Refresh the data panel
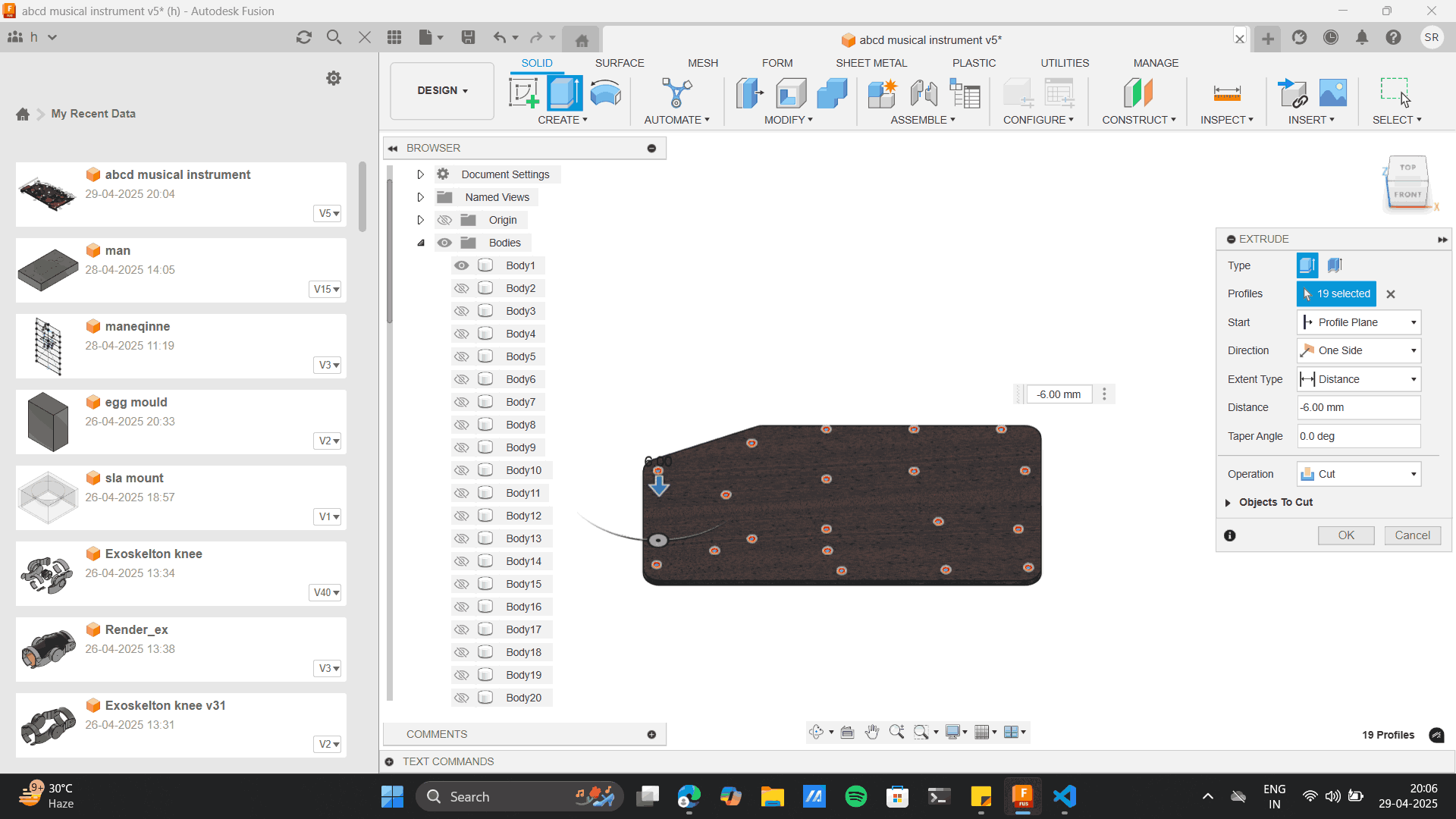The image size is (1456, 819). [x=304, y=37]
